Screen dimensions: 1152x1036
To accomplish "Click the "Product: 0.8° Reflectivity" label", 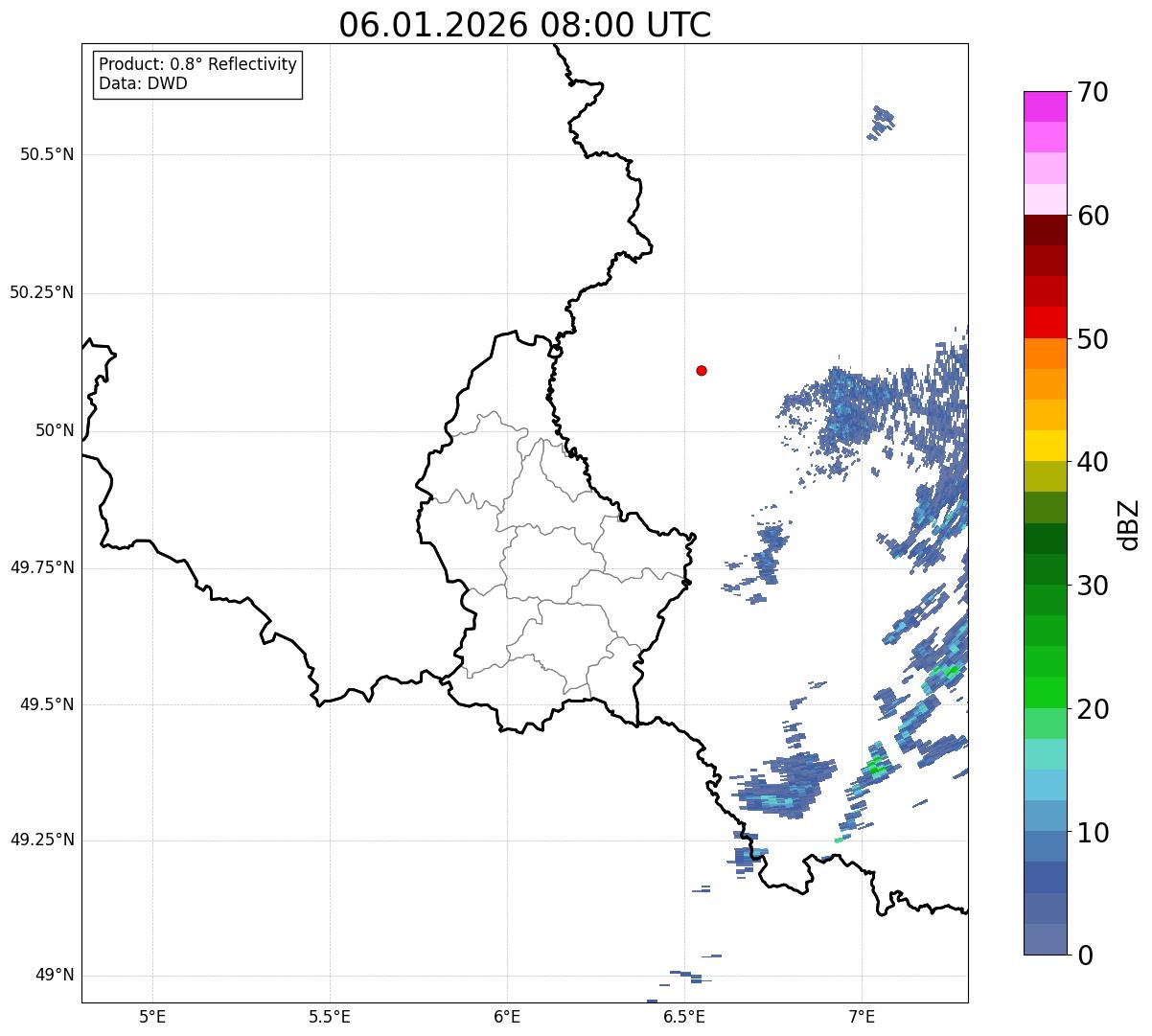I will [x=198, y=64].
